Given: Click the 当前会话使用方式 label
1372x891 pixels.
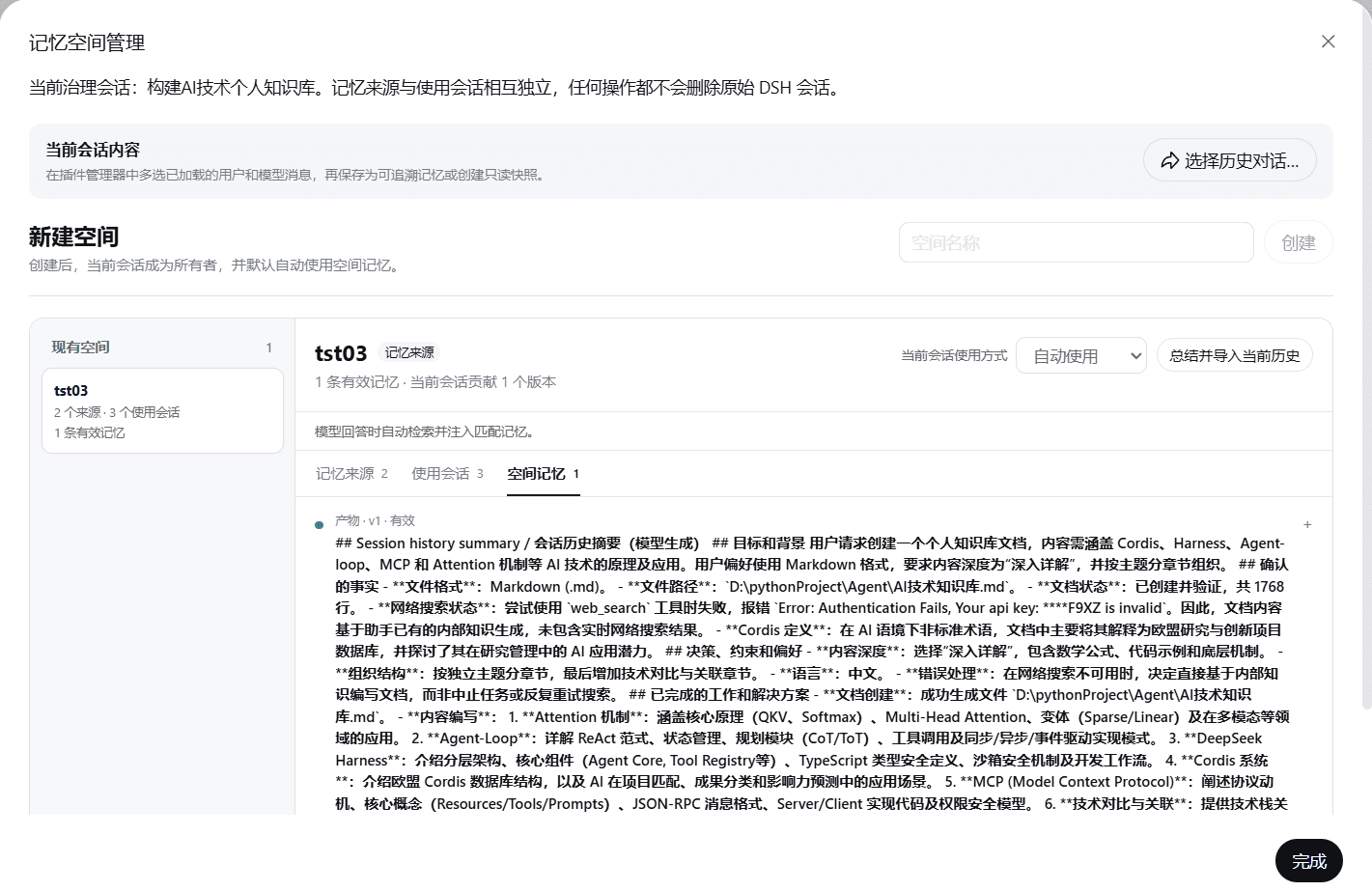Looking at the screenshot, I should point(954,355).
